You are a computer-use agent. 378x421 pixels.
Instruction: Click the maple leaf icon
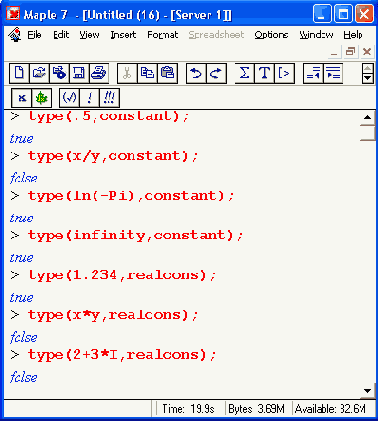42,98
